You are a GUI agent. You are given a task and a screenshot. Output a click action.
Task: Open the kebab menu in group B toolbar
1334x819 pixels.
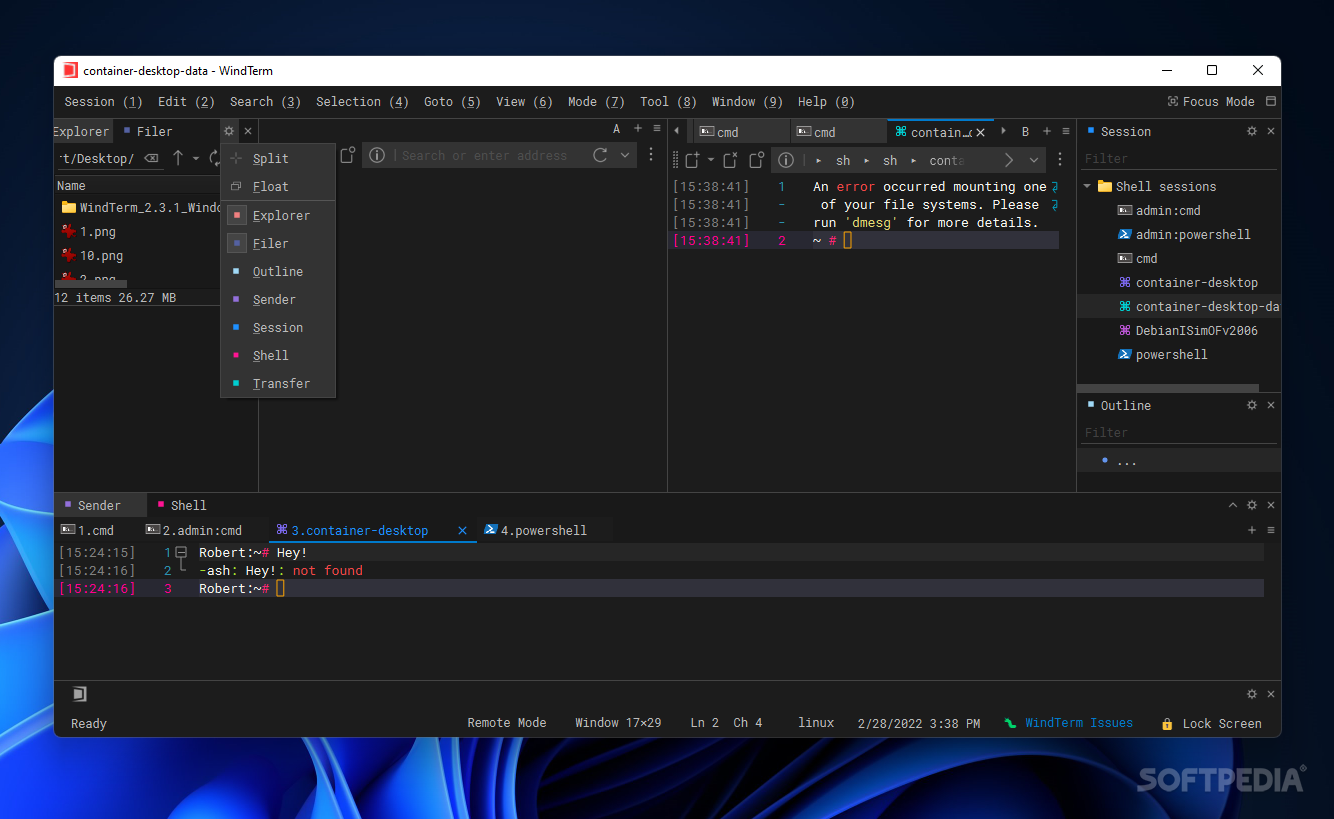pyautogui.click(x=1060, y=160)
